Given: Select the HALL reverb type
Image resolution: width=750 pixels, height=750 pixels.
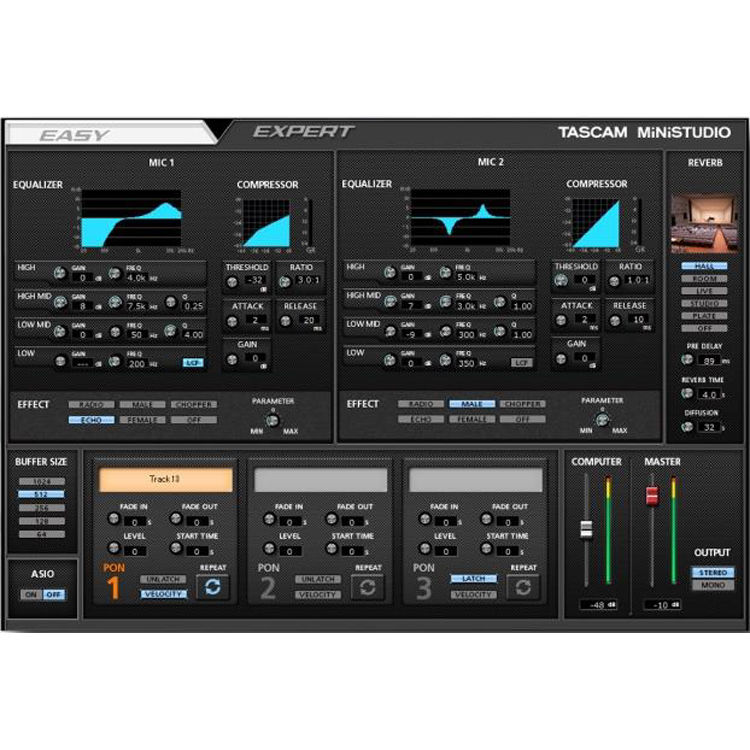Looking at the screenshot, I should [x=704, y=266].
